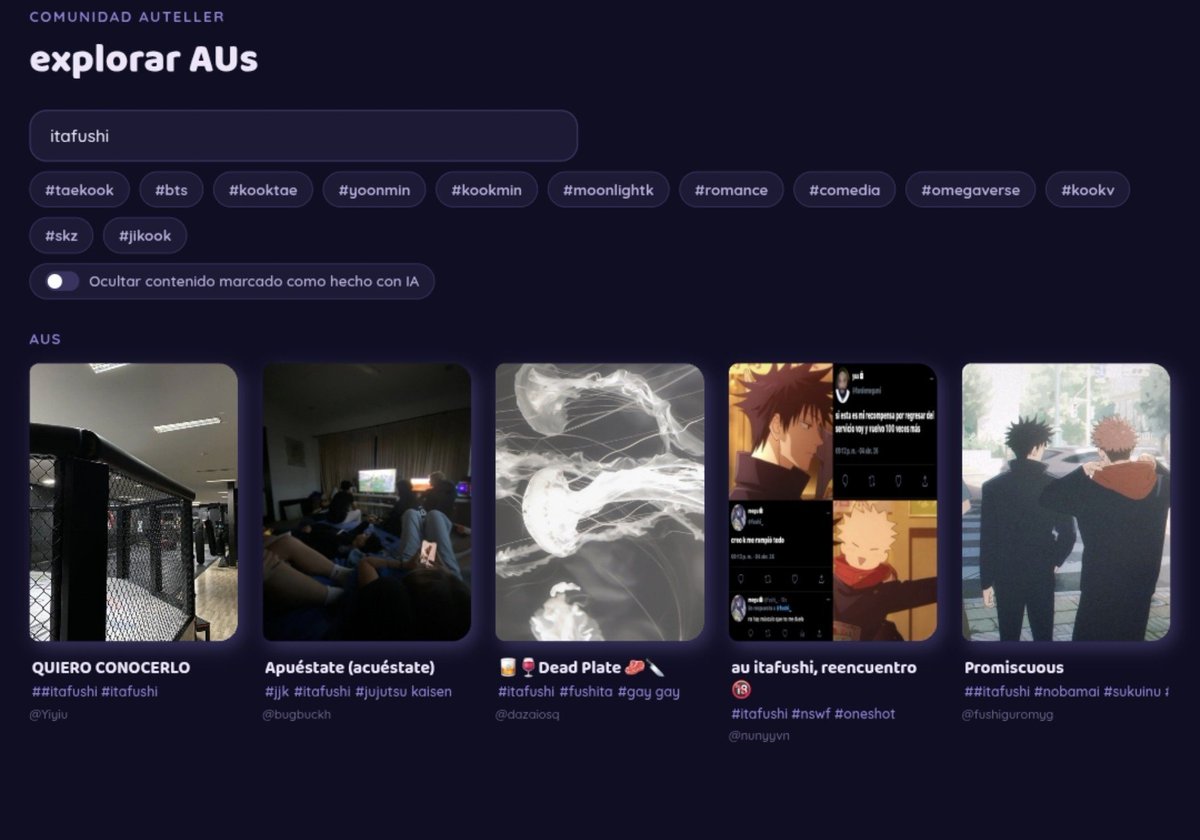Click the COMUNIDAD AUTELLER header text
This screenshot has width=1200, height=840.
tap(127, 17)
